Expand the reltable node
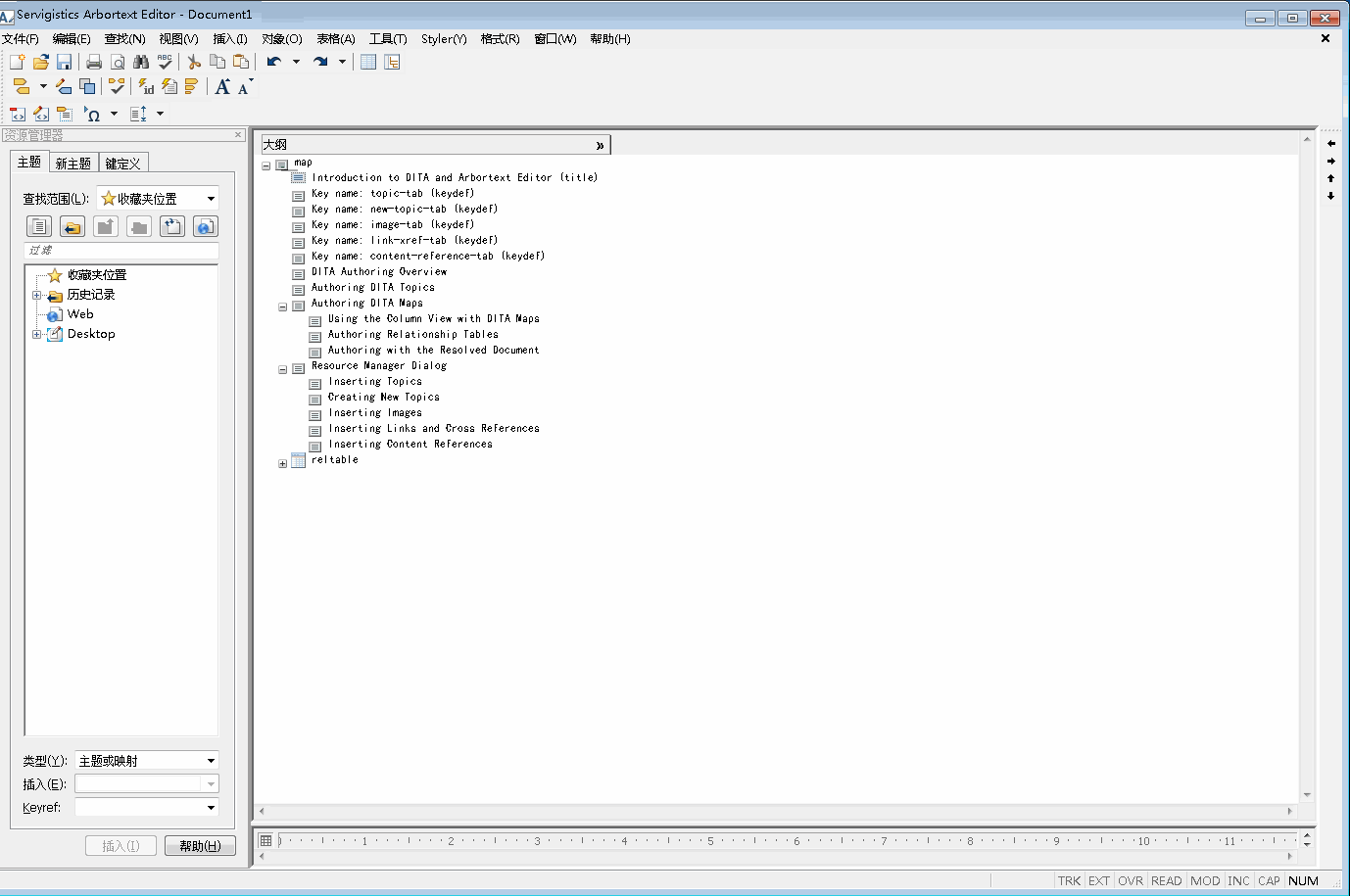Screen dimensions: 1350x896 coord(283,463)
